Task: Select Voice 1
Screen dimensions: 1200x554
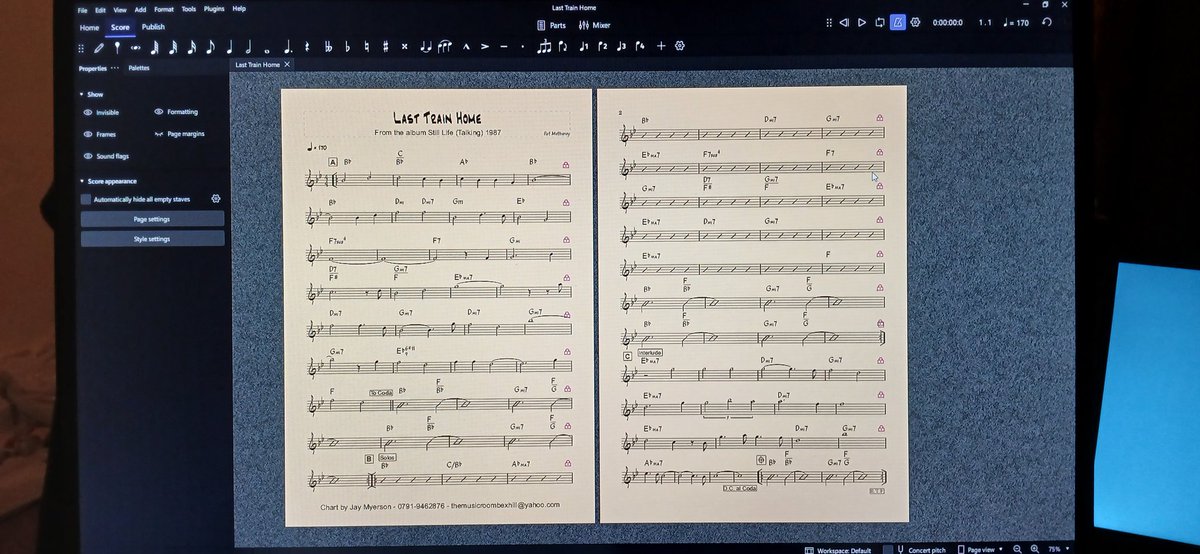Action: (x=582, y=46)
